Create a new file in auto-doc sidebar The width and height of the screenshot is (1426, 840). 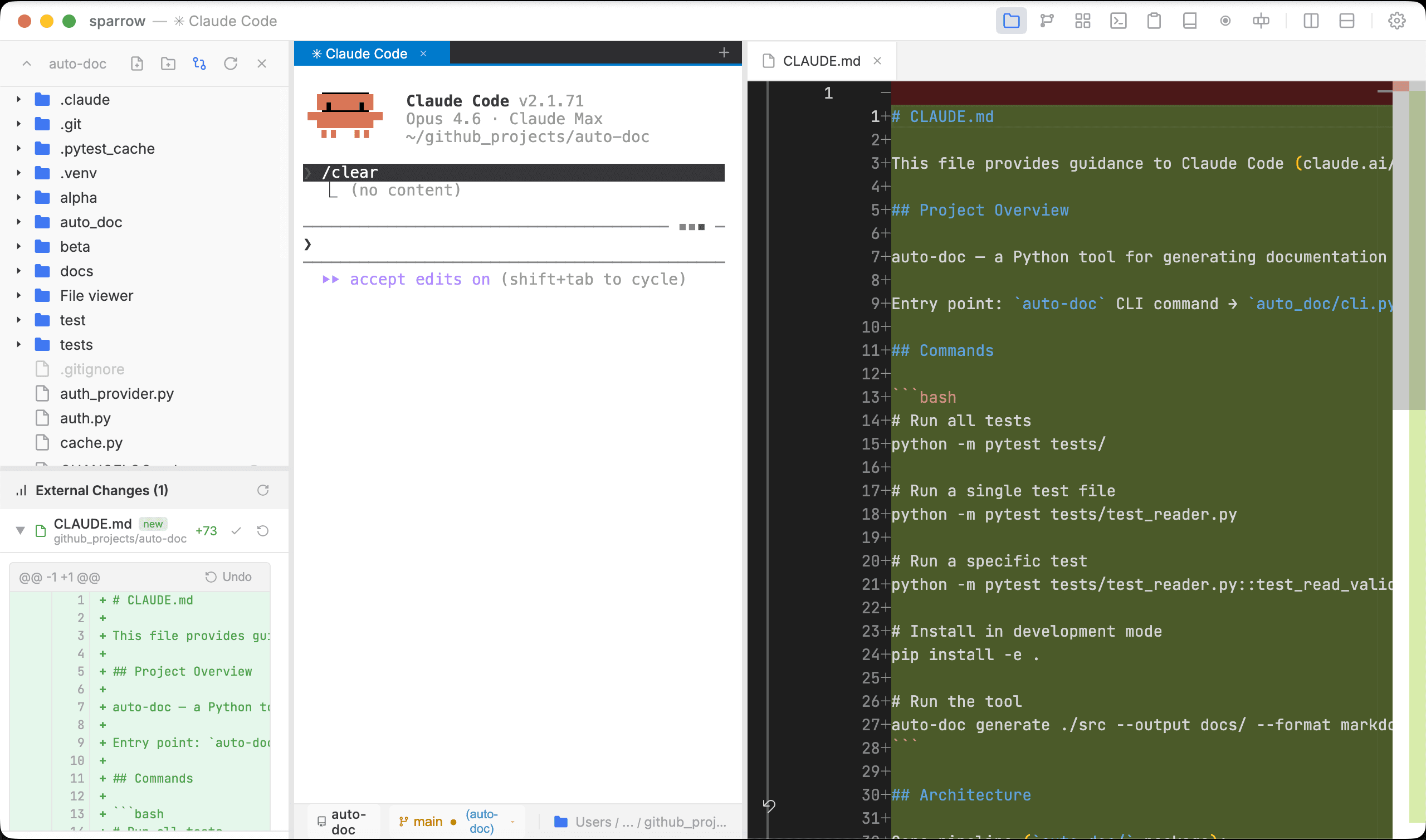click(x=136, y=64)
